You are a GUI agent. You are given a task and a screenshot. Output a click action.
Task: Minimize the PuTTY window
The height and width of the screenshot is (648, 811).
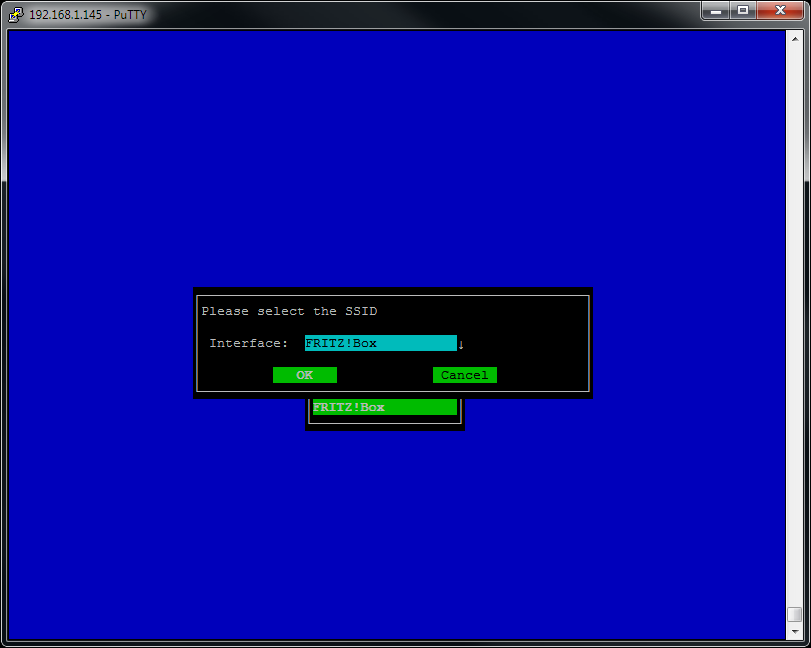pyautogui.click(x=716, y=10)
